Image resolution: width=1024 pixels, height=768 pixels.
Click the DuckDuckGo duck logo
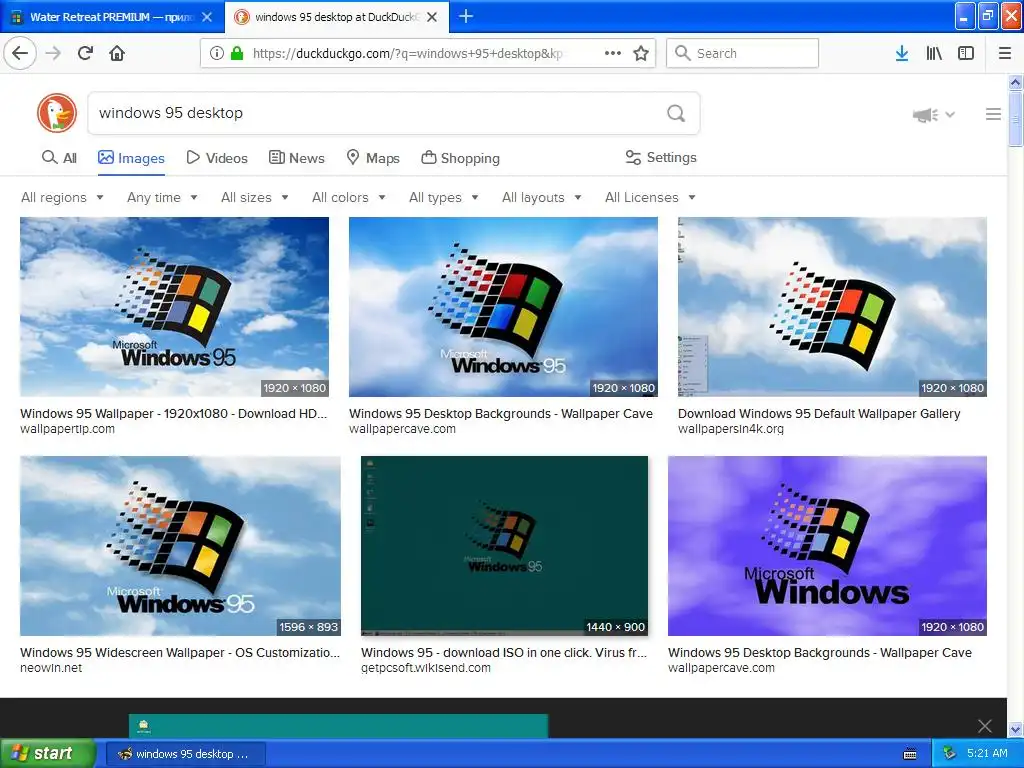click(x=57, y=113)
